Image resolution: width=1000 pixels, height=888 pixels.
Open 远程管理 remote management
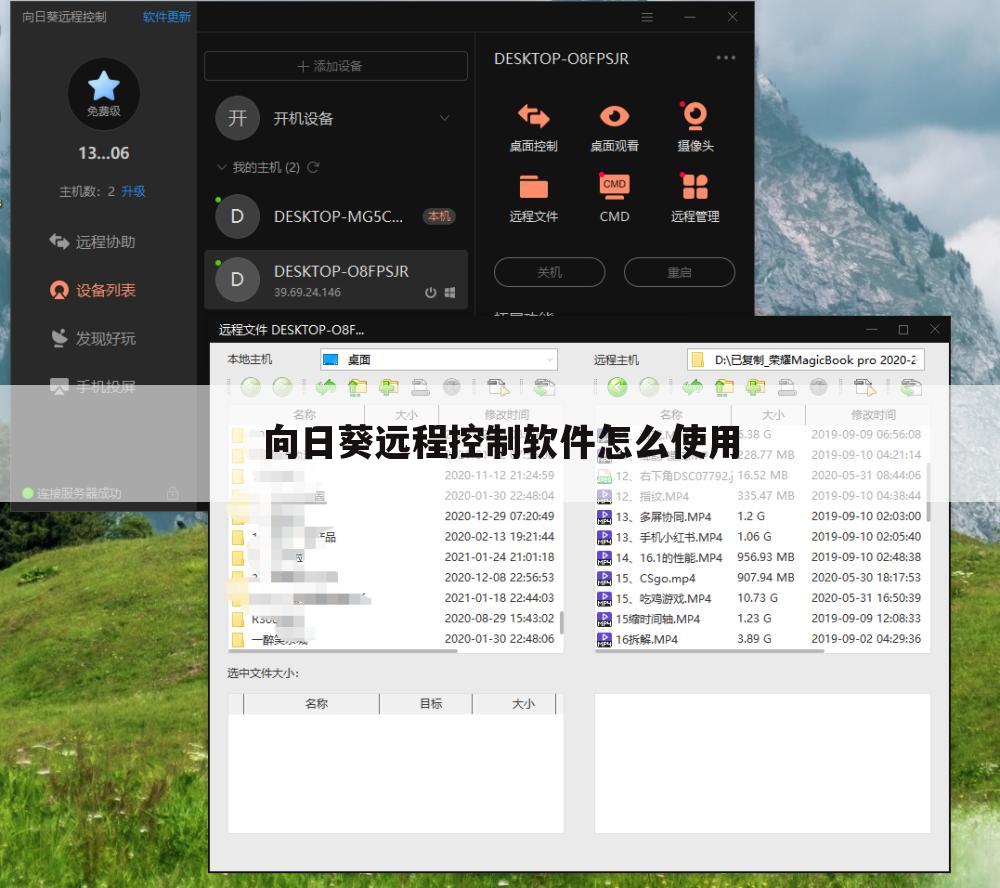point(695,198)
